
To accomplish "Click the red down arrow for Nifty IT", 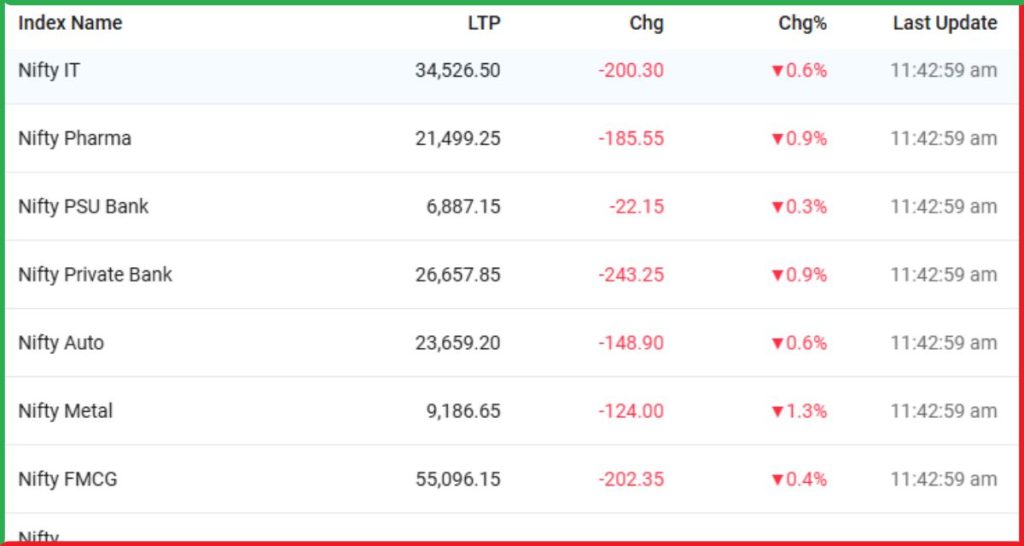I will tap(777, 71).
